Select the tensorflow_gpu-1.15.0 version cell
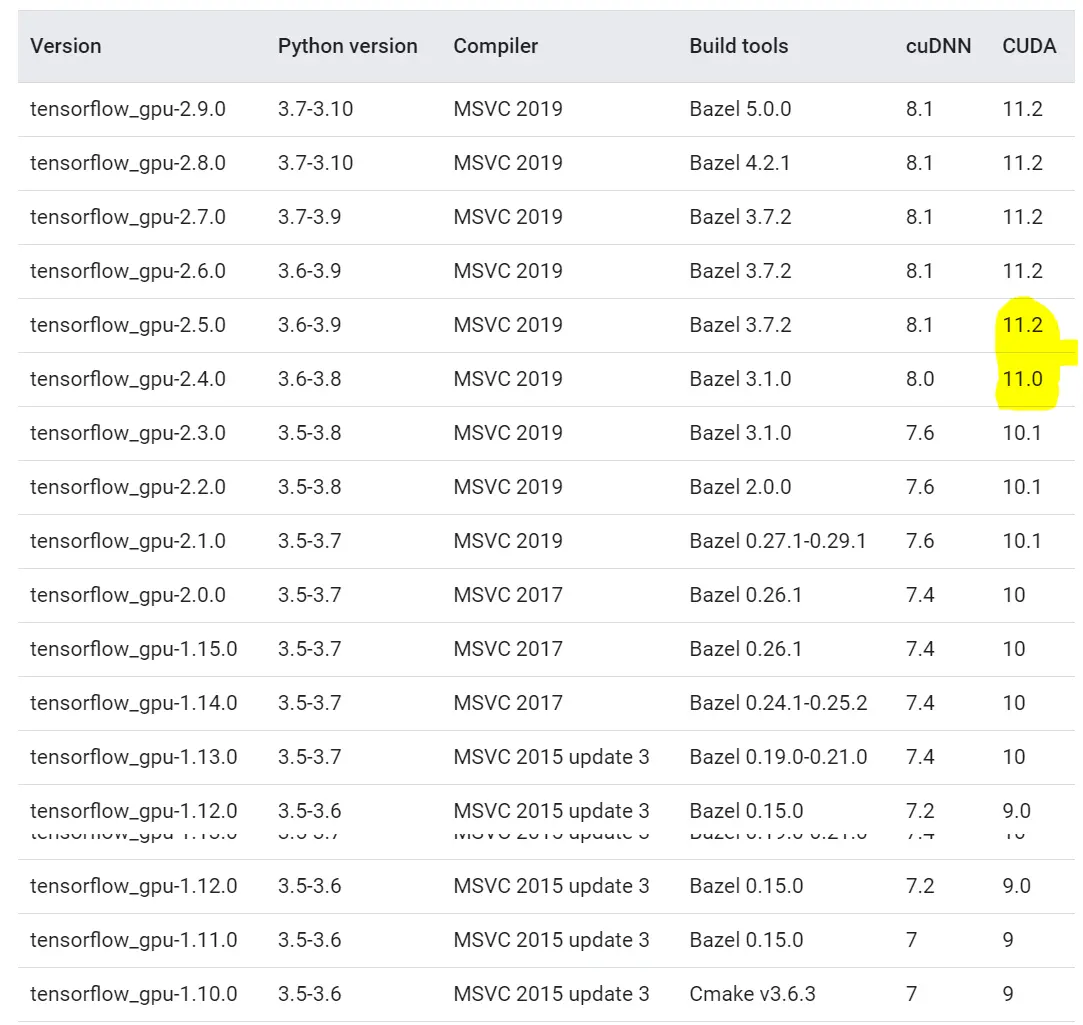 click(x=133, y=649)
